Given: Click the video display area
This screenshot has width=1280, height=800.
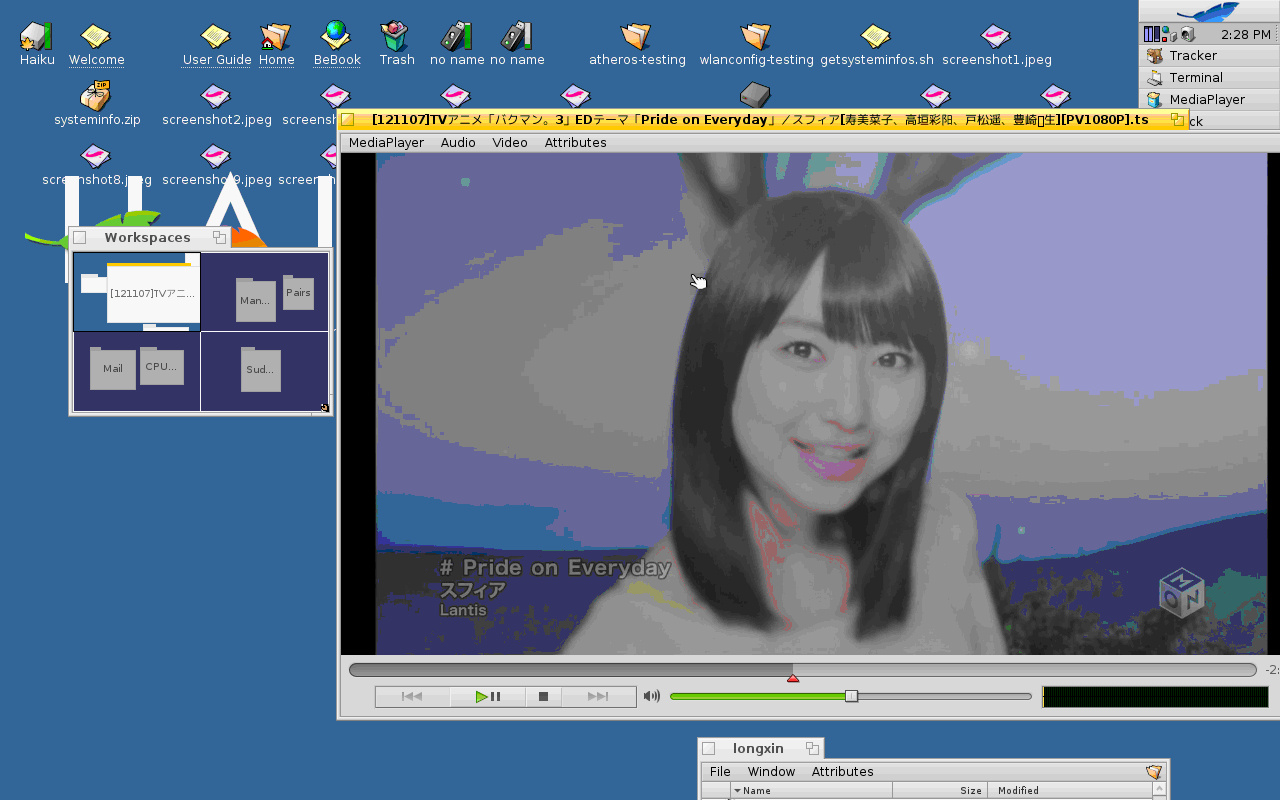Looking at the screenshot, I should [810, 404].
